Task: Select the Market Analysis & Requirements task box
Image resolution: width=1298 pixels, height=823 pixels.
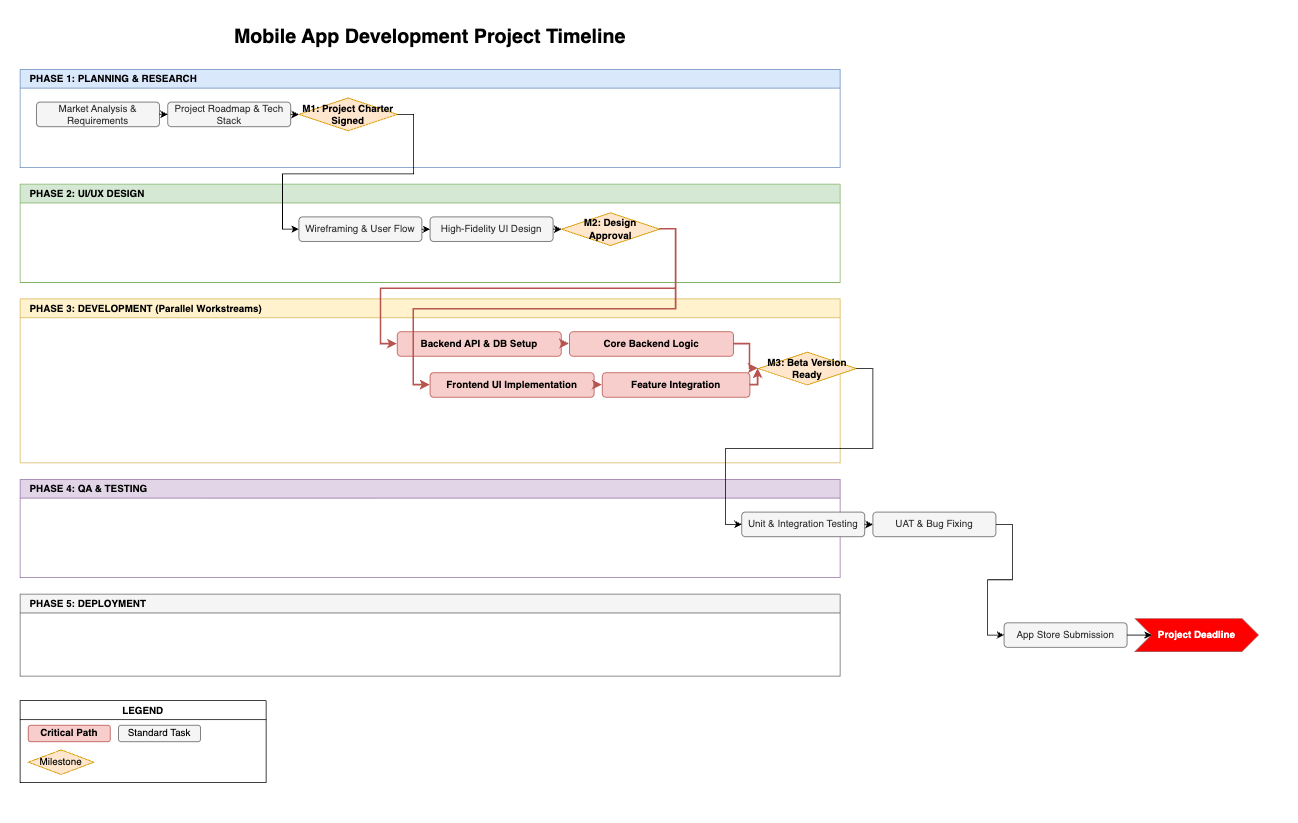Action: (x=98, y=115)
